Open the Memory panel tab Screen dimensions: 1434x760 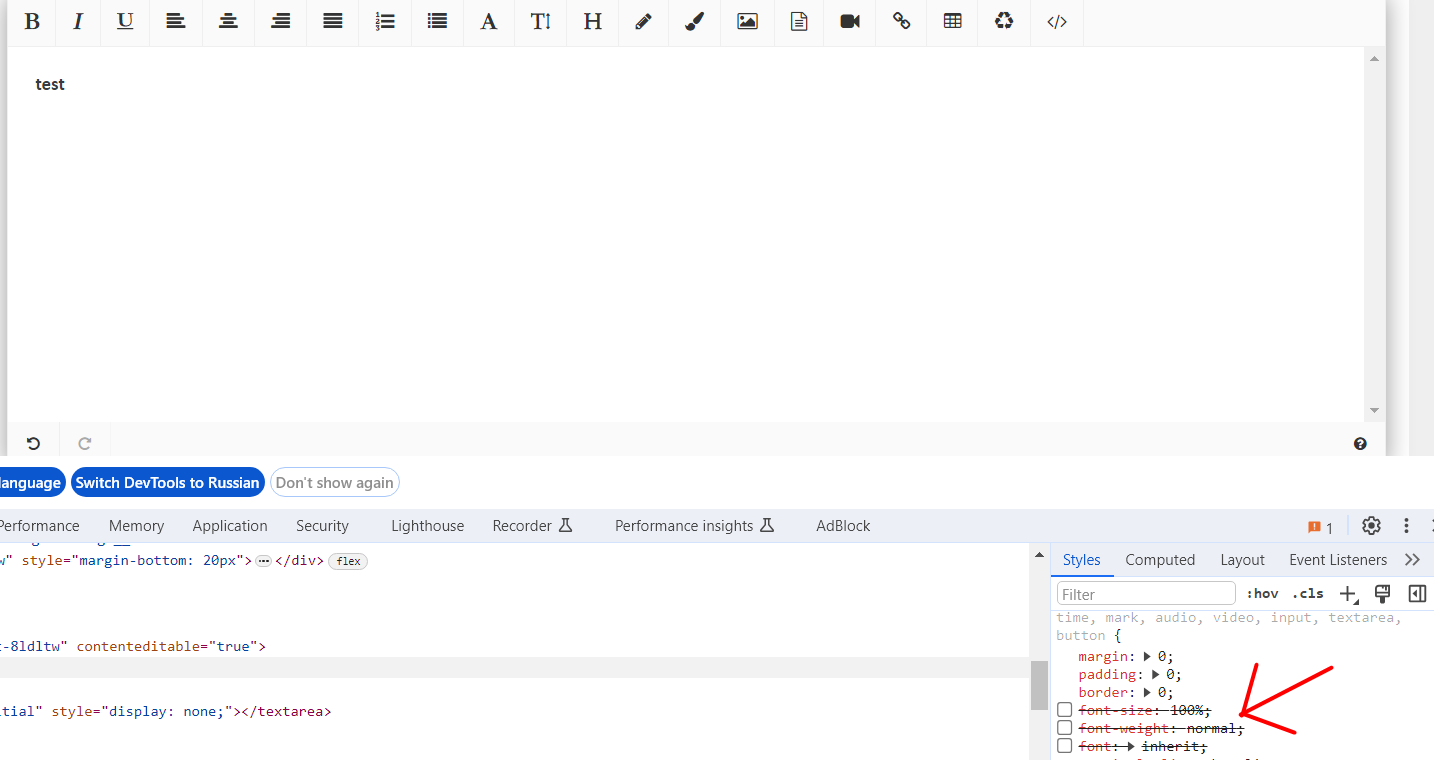(x=136, y=526)
